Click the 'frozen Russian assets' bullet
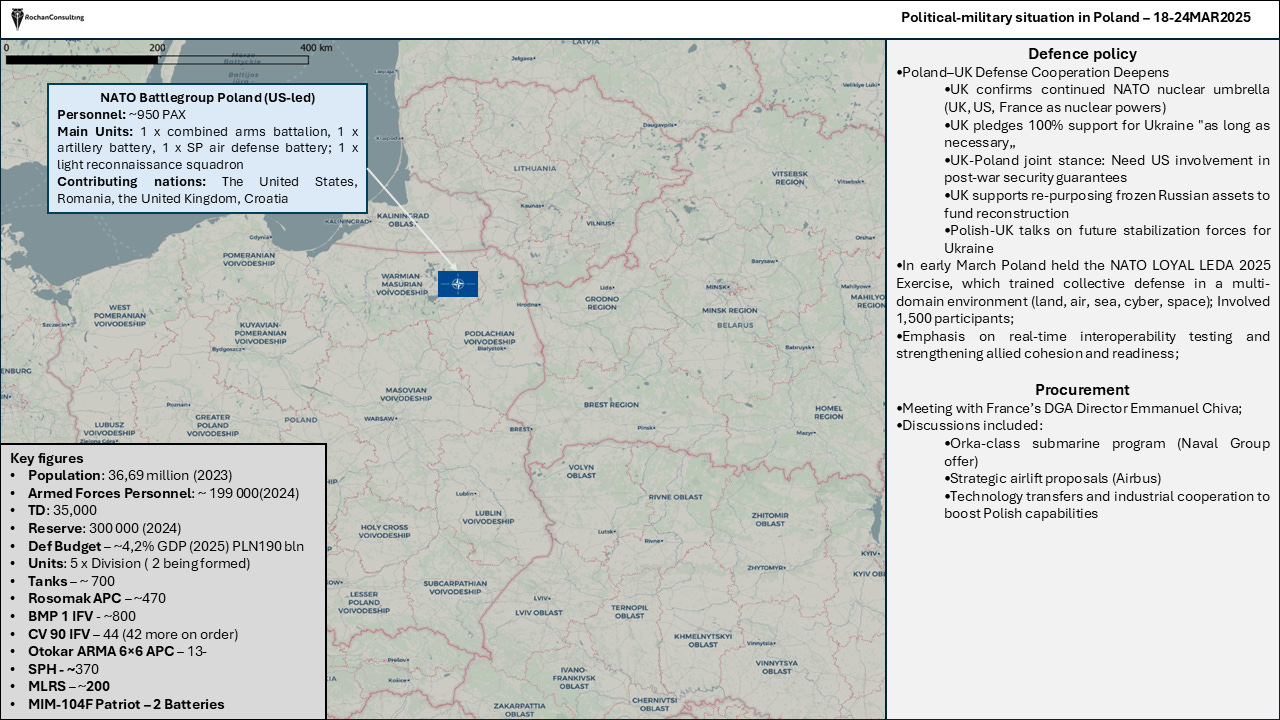The height and width of the screenshot is (720, 1280). coord(1107,204)
